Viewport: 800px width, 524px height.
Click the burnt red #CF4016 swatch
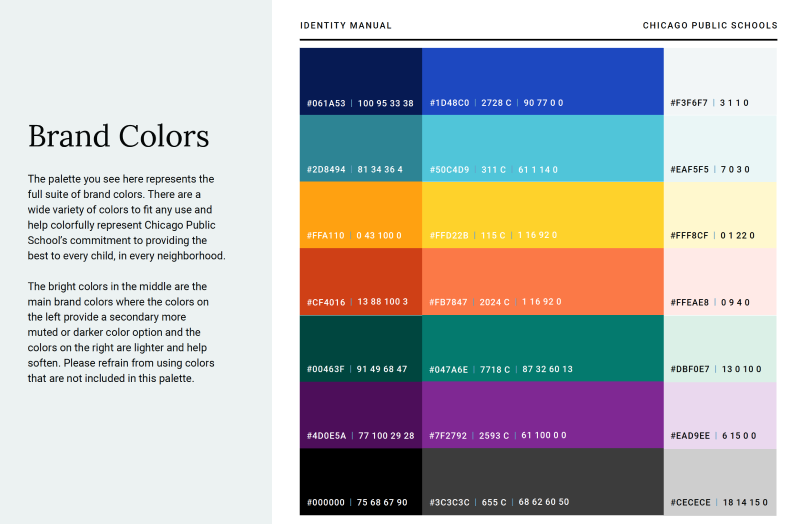click(360, 281)
